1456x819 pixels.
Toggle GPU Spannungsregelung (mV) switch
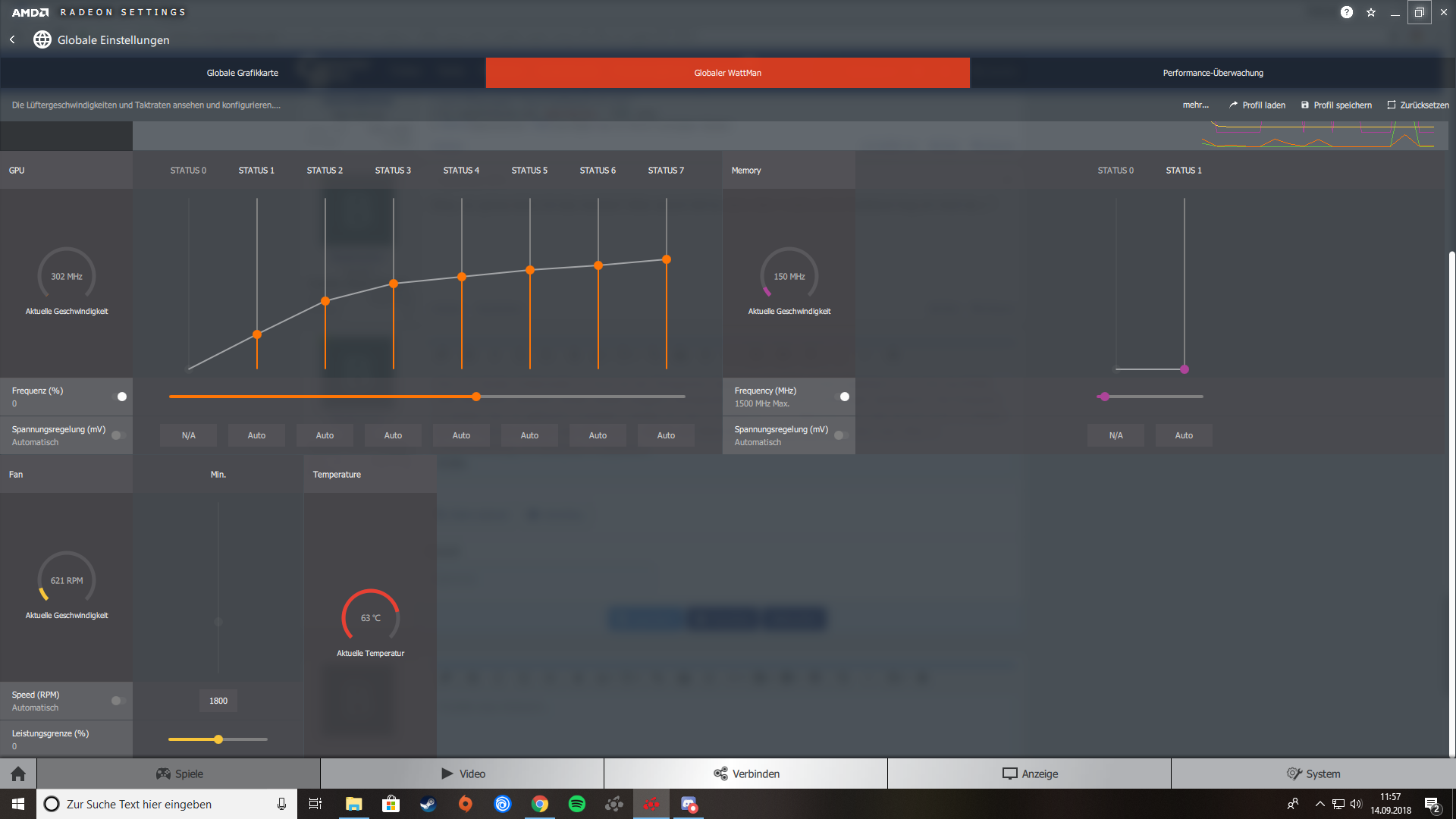pyautogui.click(x=118, y=435)
